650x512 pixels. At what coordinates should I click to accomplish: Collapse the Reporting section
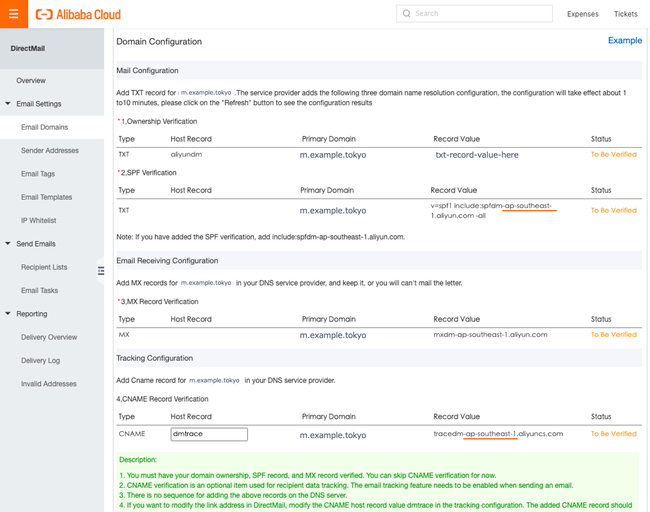coord(8,314)
